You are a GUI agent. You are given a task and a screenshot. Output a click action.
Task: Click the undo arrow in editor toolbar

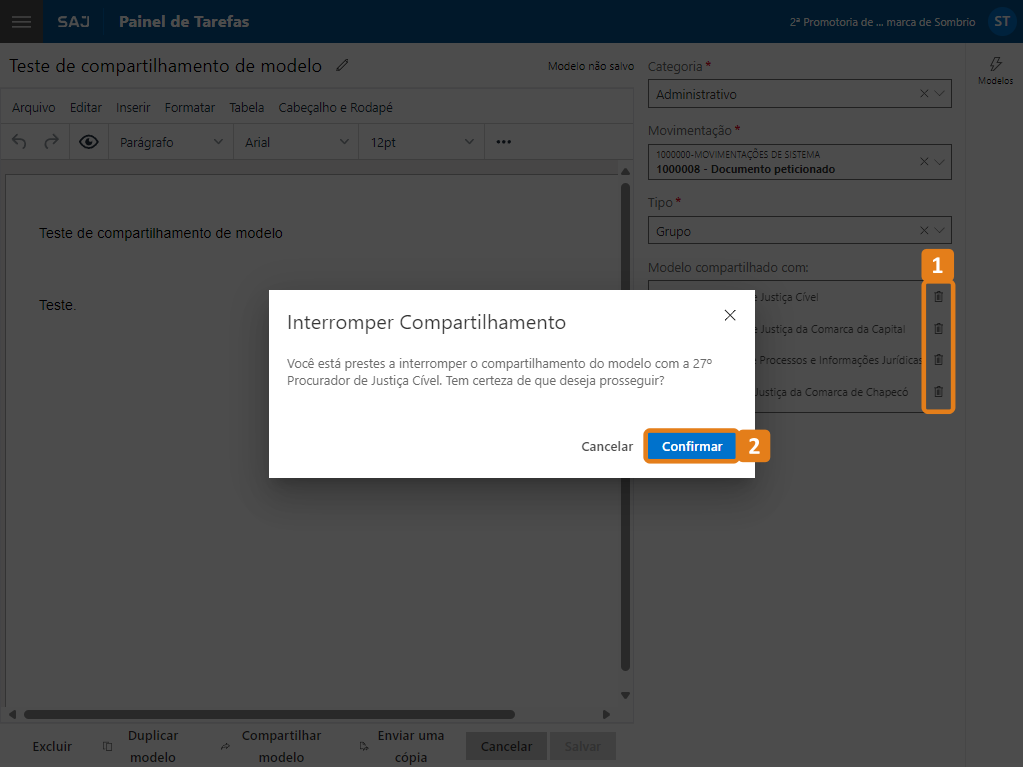coord(19,142)
